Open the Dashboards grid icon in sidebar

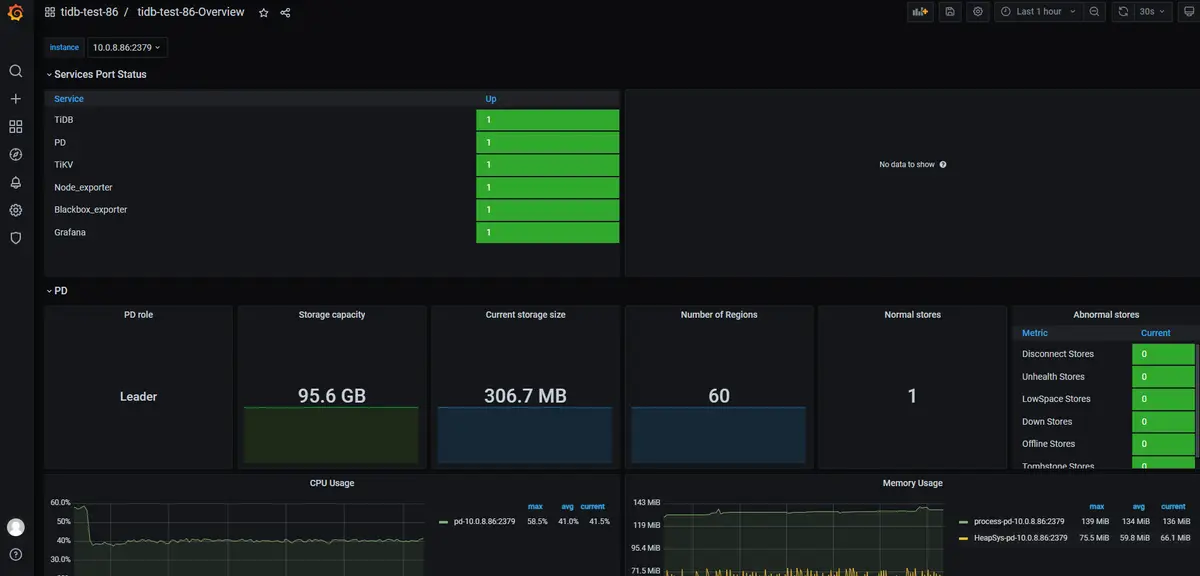(x=15, y=127)
